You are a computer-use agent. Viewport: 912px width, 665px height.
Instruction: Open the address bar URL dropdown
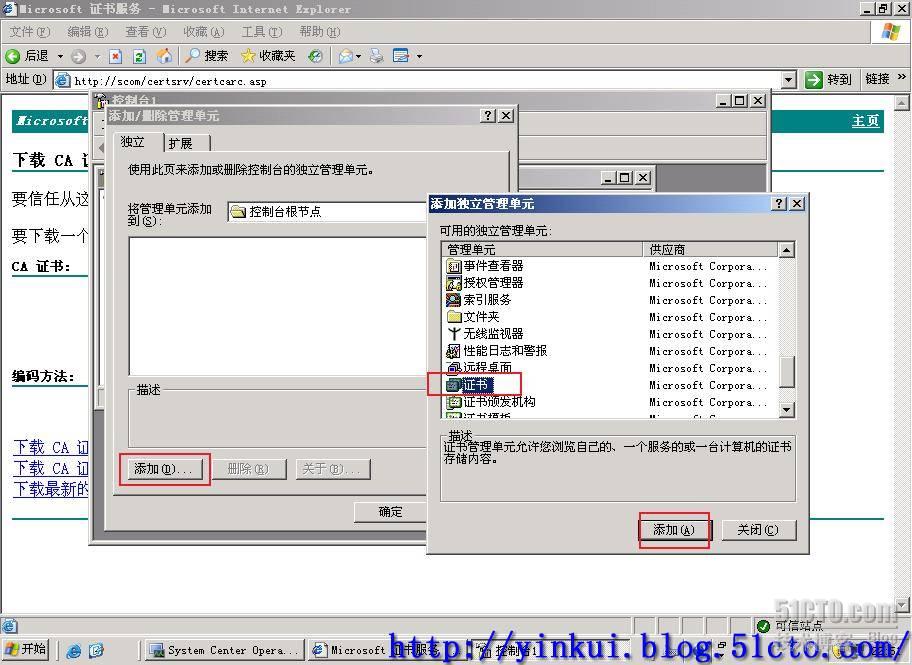[788, 80]
